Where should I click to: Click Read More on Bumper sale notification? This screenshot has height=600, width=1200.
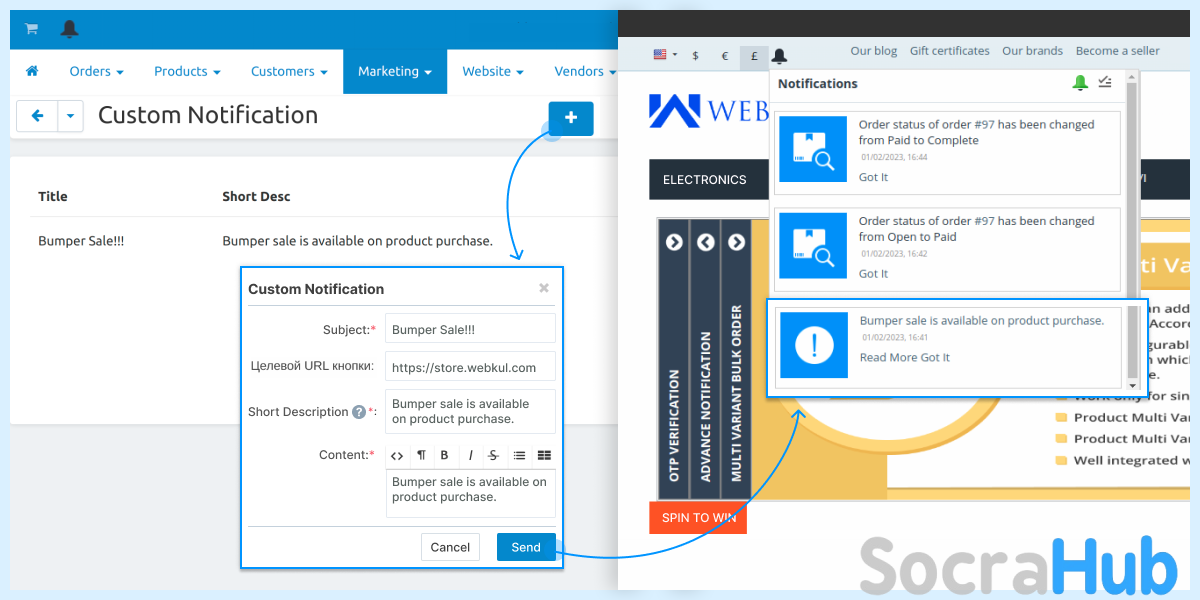[888, 357]
